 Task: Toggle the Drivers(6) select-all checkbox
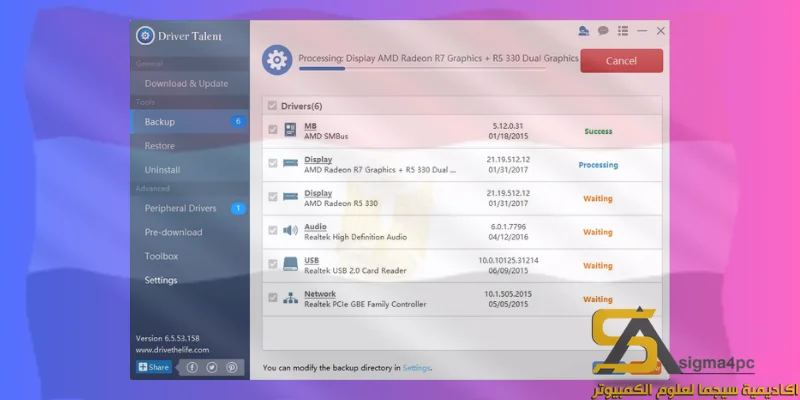click(x=272, y=106)
